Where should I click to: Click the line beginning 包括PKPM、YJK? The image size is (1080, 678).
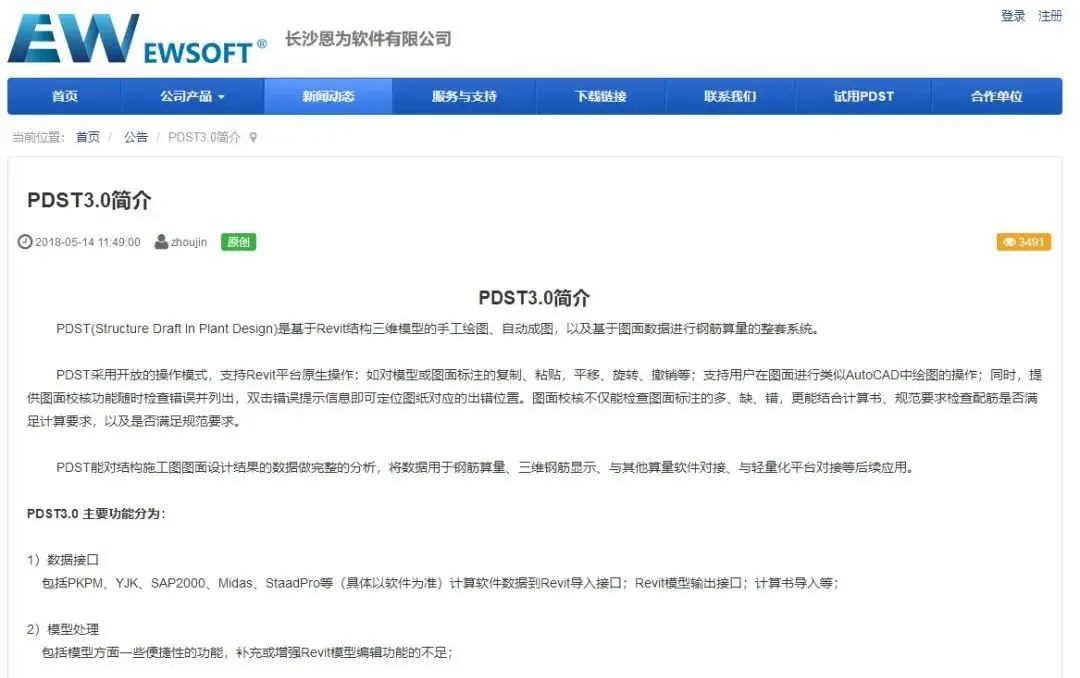tap(440, 584)
